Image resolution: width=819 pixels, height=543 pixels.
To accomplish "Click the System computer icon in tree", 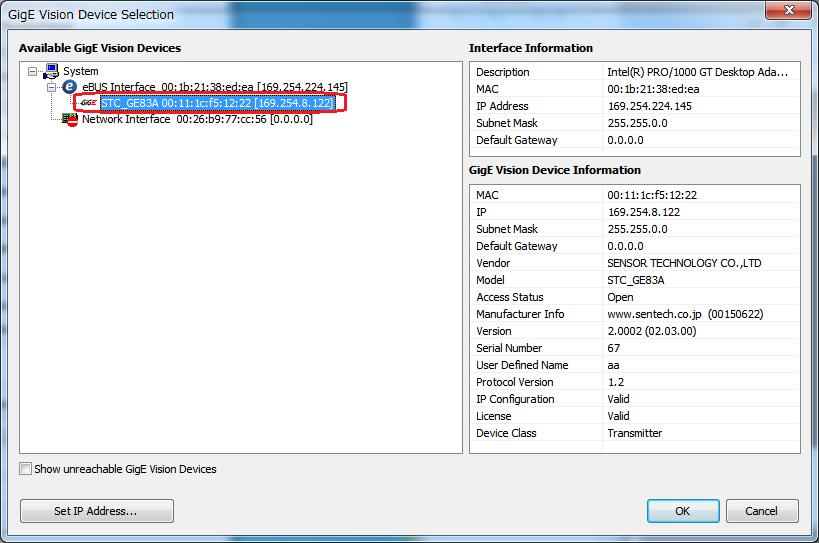I will click(x=51, y=71).
